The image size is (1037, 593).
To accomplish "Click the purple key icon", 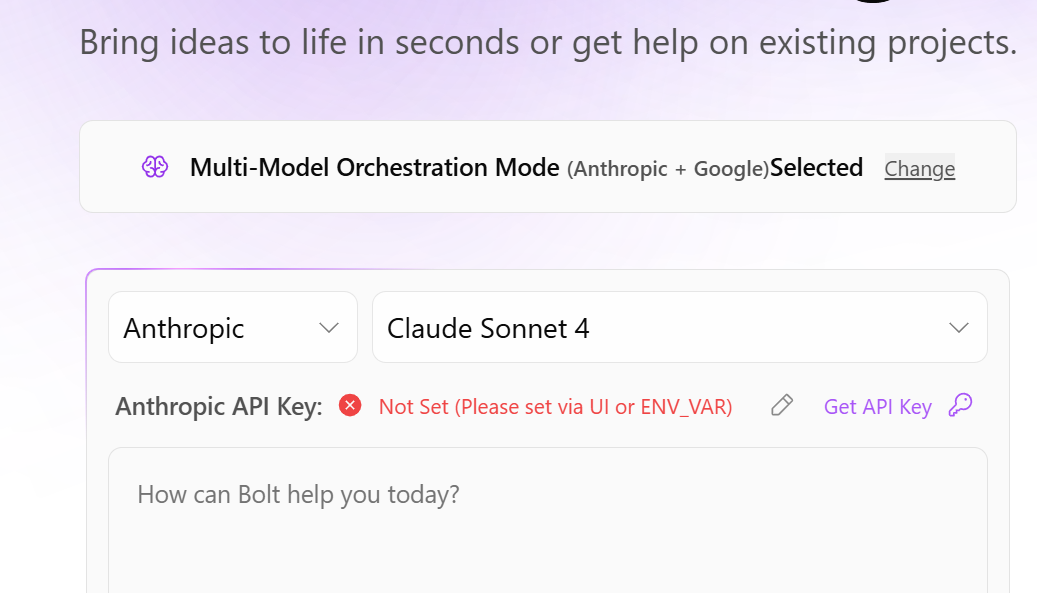I will point(960,405).
